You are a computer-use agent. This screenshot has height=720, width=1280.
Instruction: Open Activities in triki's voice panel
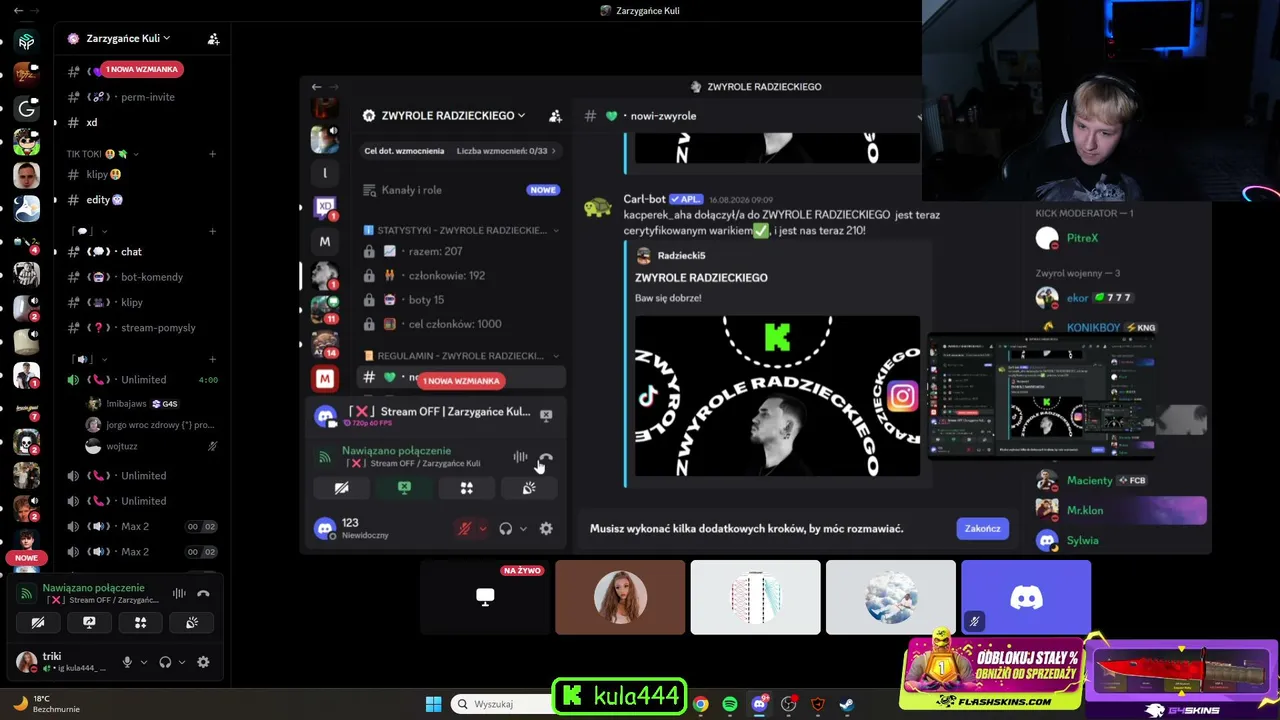tap(140, 622)
